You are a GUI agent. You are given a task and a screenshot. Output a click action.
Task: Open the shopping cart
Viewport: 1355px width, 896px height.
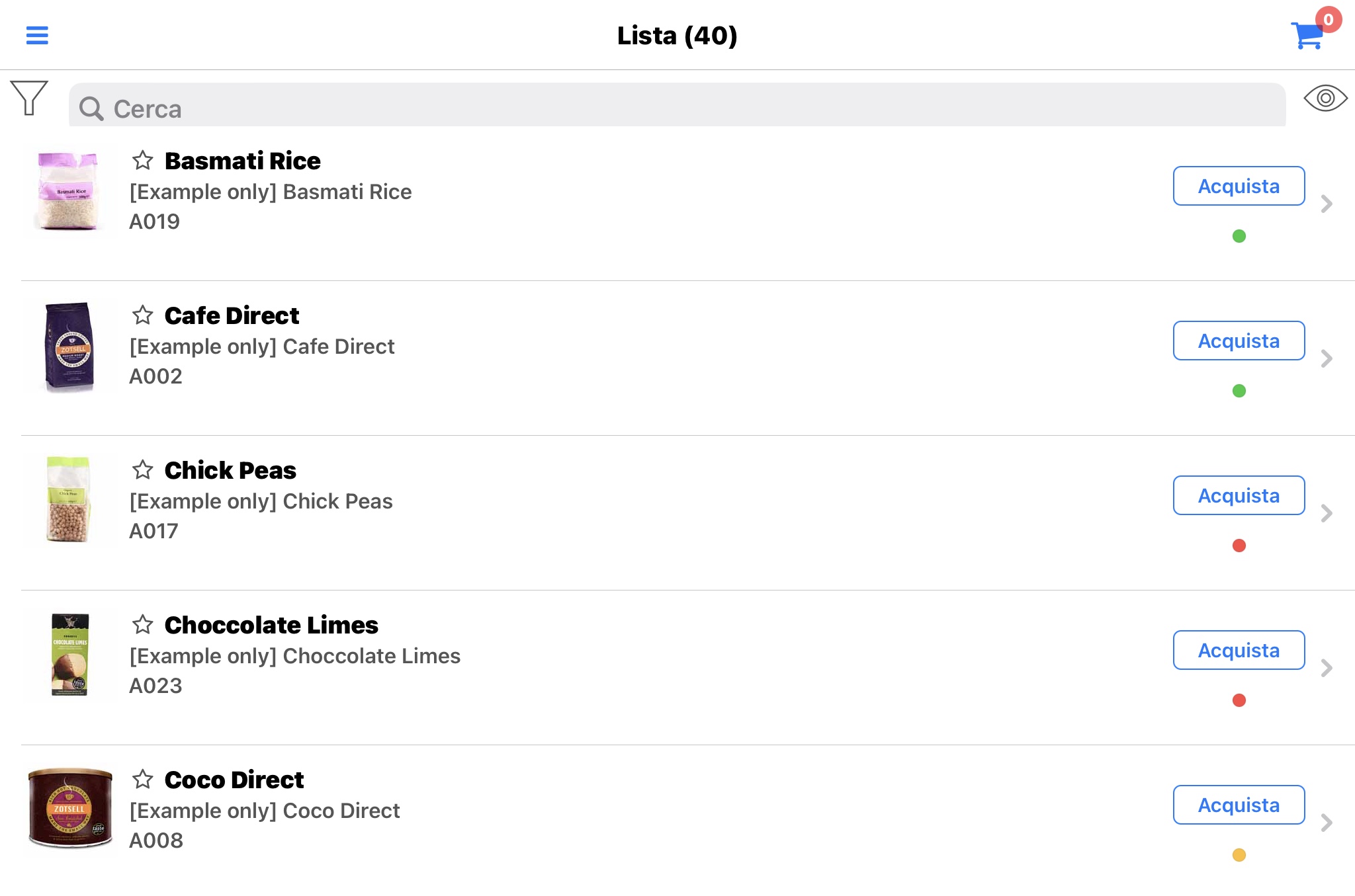[x=1310, y=34]
